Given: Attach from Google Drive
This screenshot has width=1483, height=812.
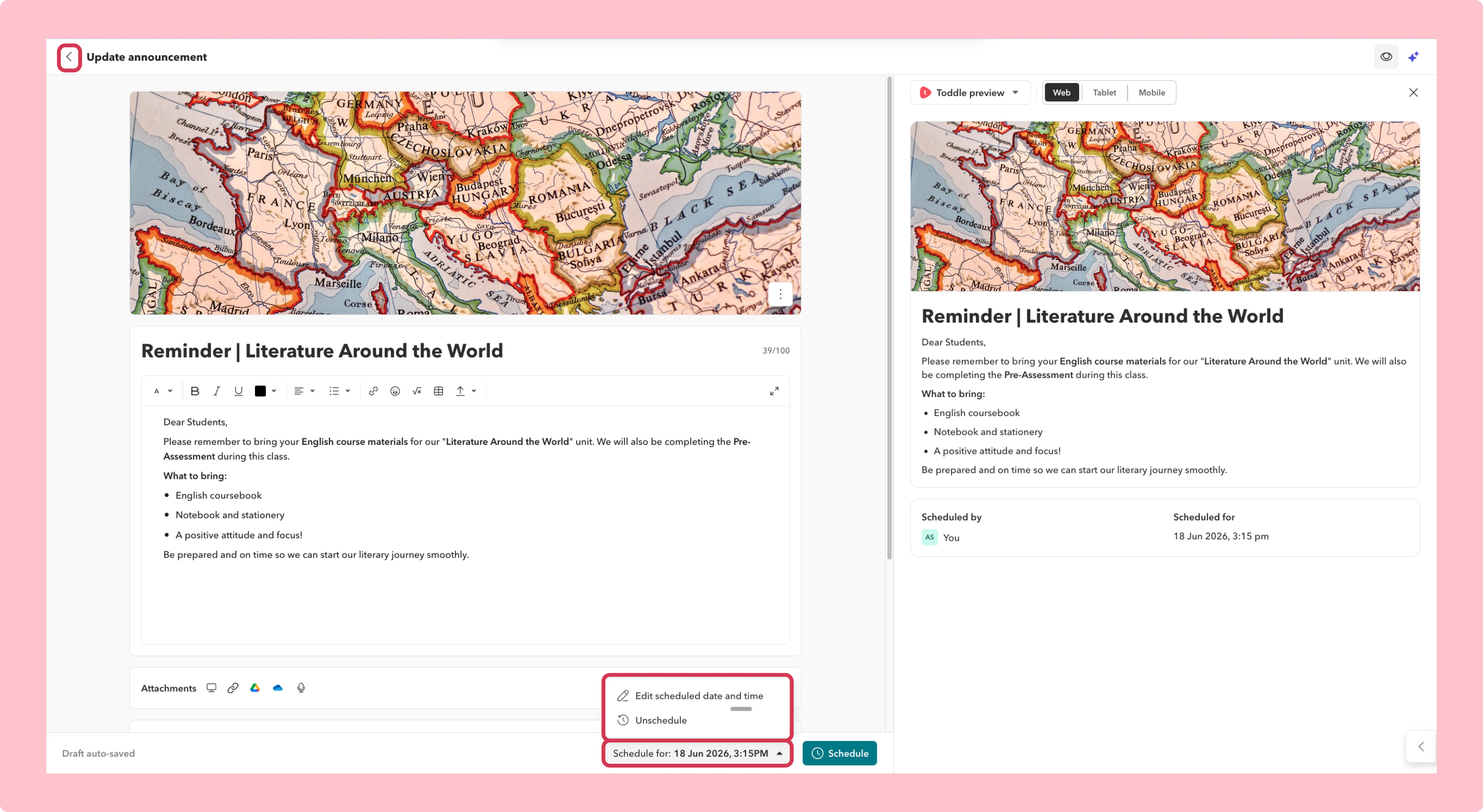Looking at the screenshot, I should [255, 688].
